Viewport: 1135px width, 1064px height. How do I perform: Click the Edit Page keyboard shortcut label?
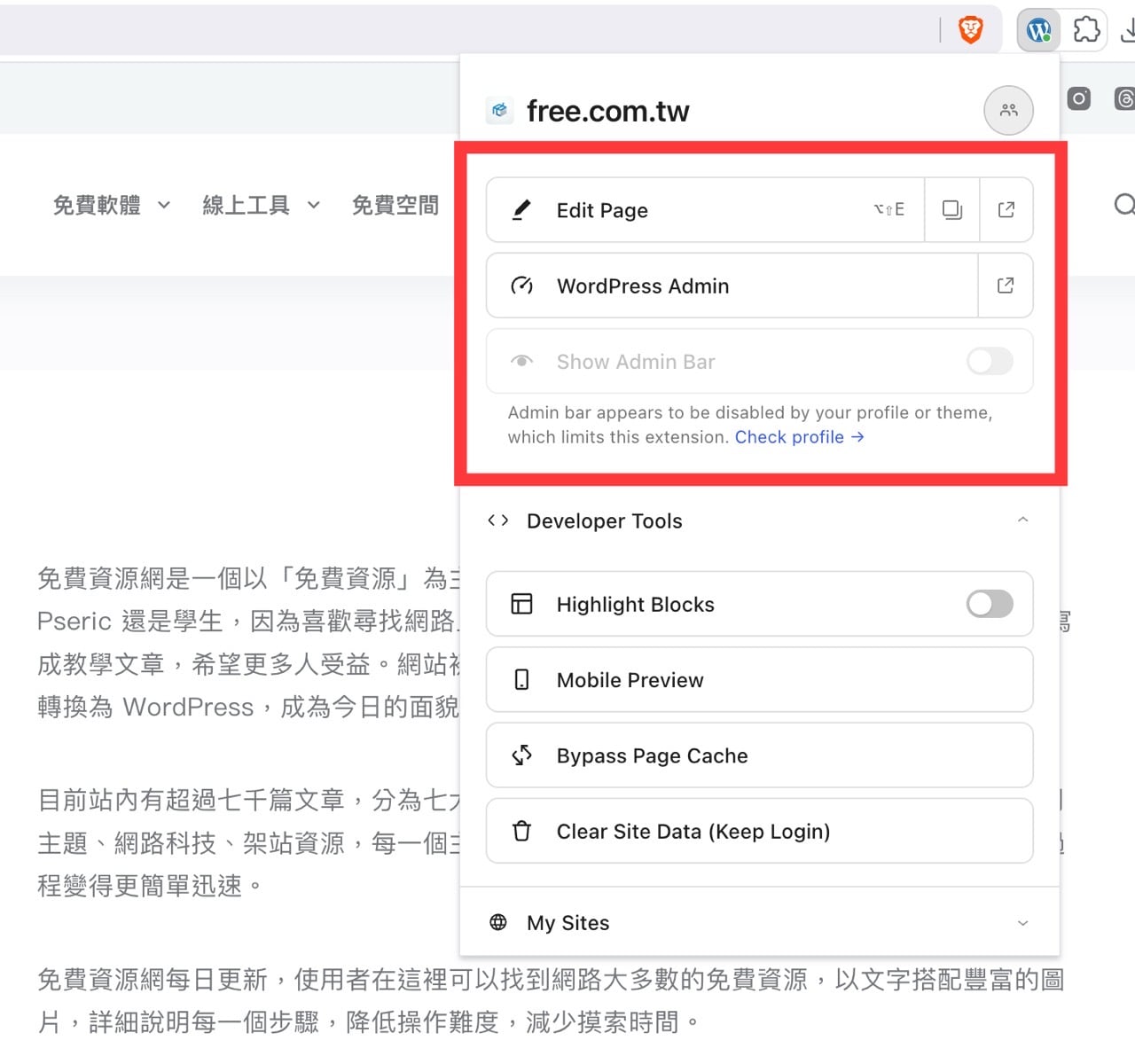[x=888, y=209]
